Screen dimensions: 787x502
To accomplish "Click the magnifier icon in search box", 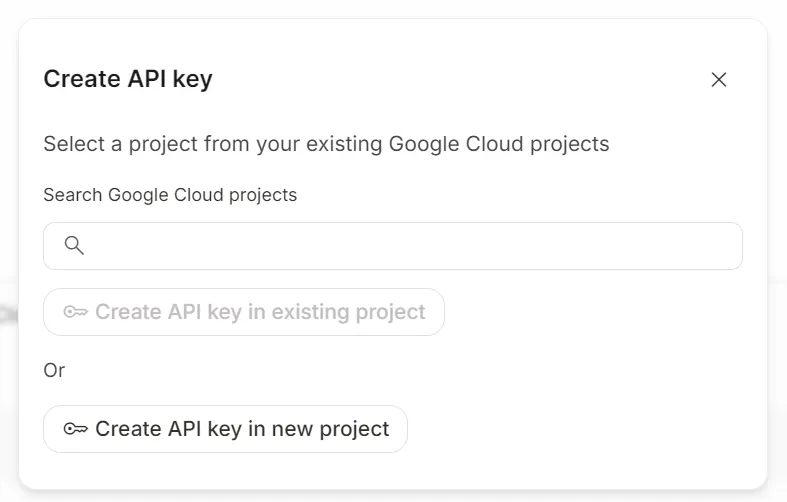I will pyautogui.click(x=74, y=246).
